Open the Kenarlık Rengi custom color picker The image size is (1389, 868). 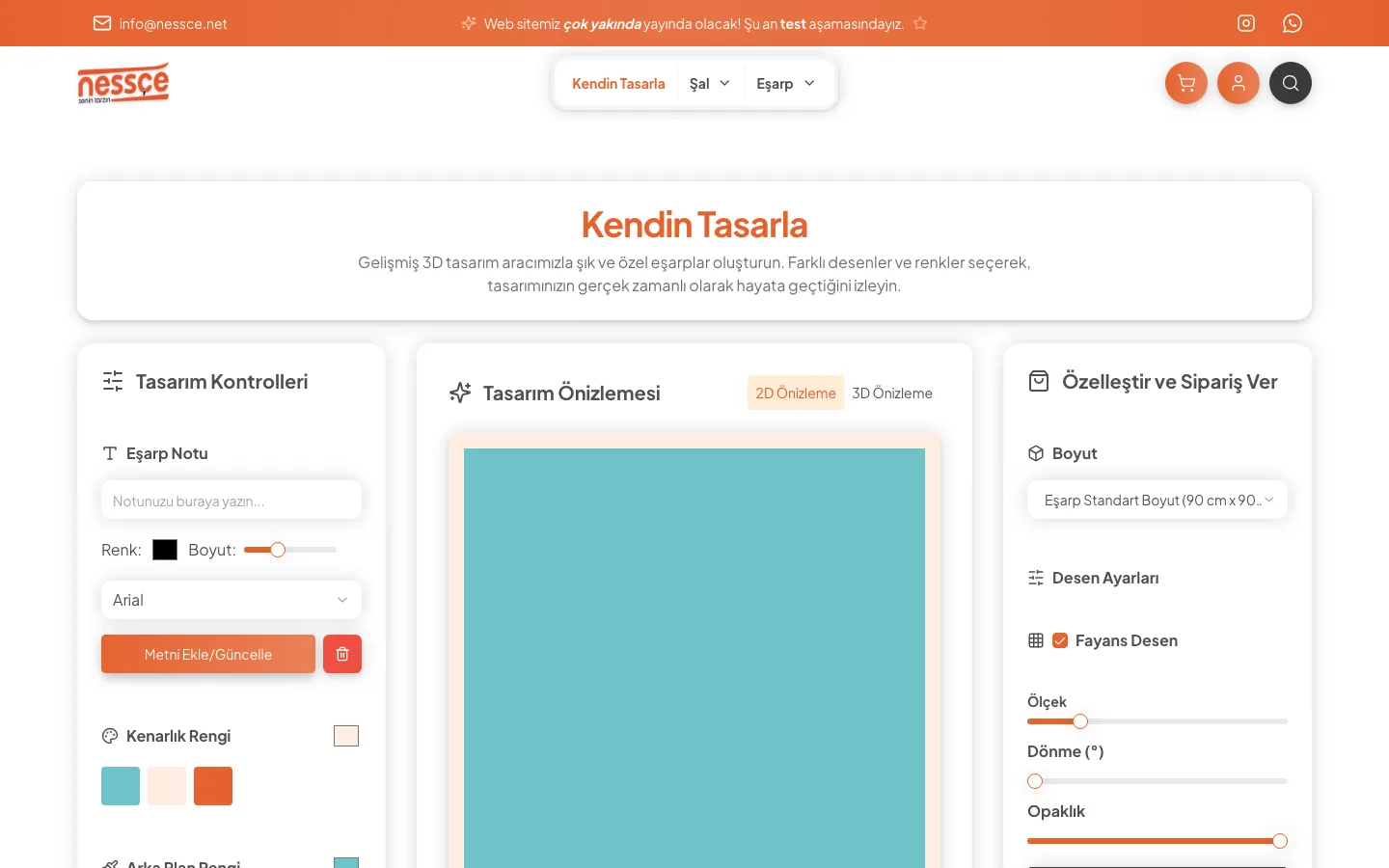click(x=346, y=736)
